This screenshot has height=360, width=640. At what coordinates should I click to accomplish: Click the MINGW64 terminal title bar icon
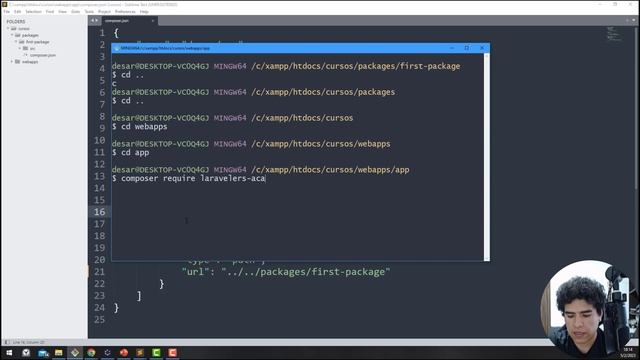pyautogui.click(x=116, y=48)
